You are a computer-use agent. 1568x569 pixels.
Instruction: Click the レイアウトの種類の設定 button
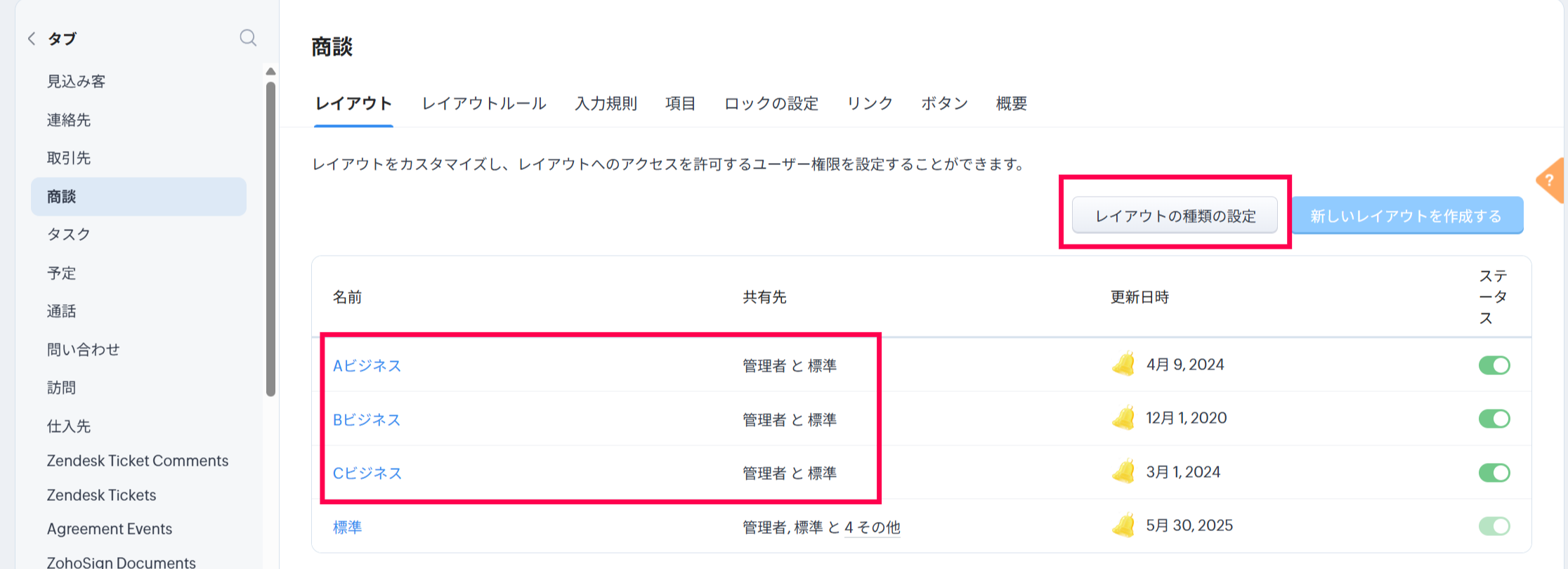(1175, 216)
